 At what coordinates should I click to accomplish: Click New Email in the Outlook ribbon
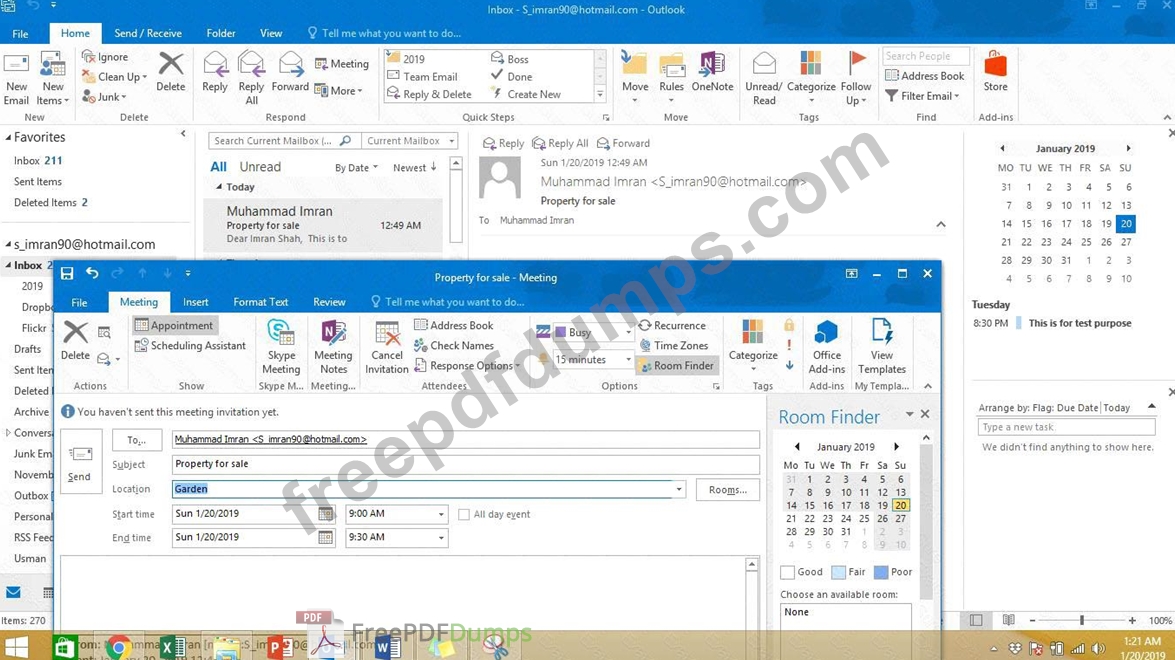coord(16,79)
